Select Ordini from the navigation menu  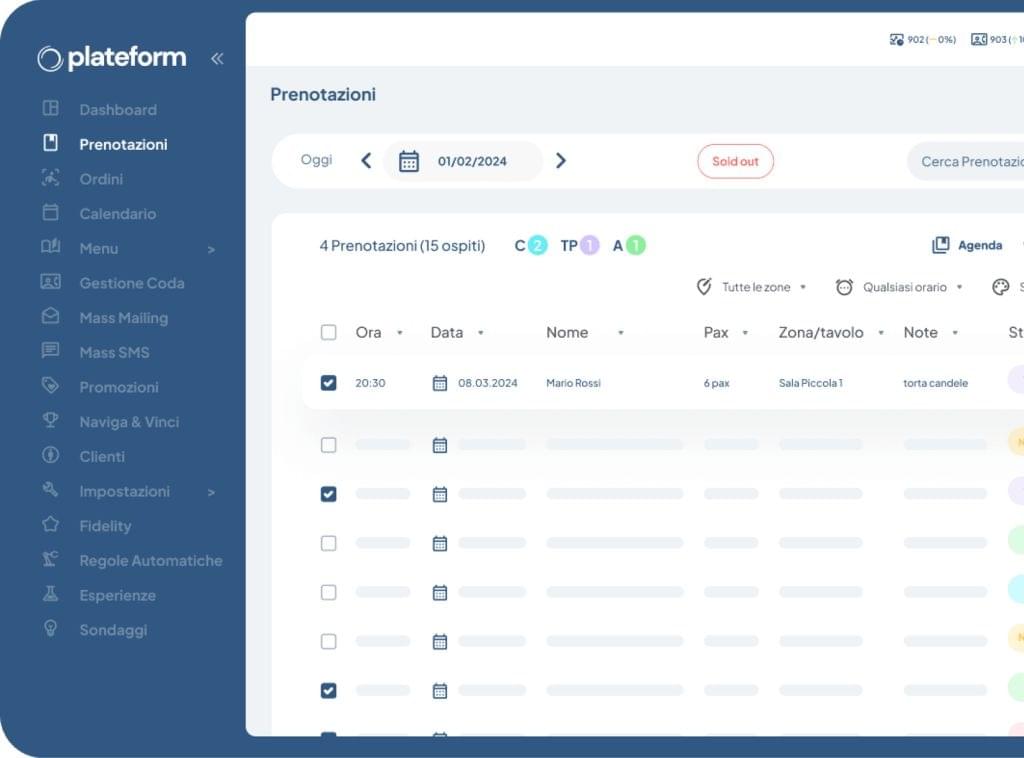click(101, 178)
